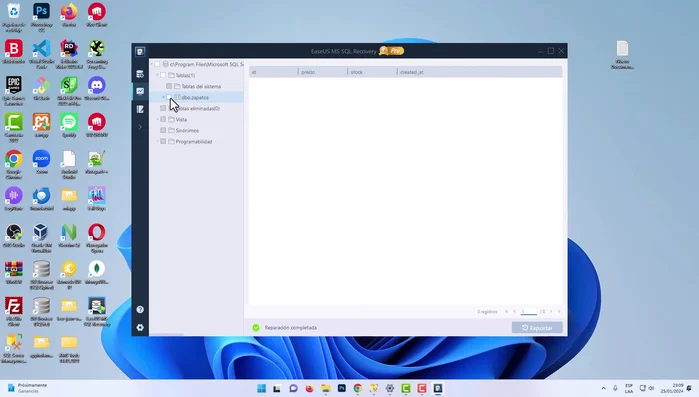This screenshot has width=699, height=397.
Task: Expand the dbo.zapatos tree node
Action: [x=163, y=97]
